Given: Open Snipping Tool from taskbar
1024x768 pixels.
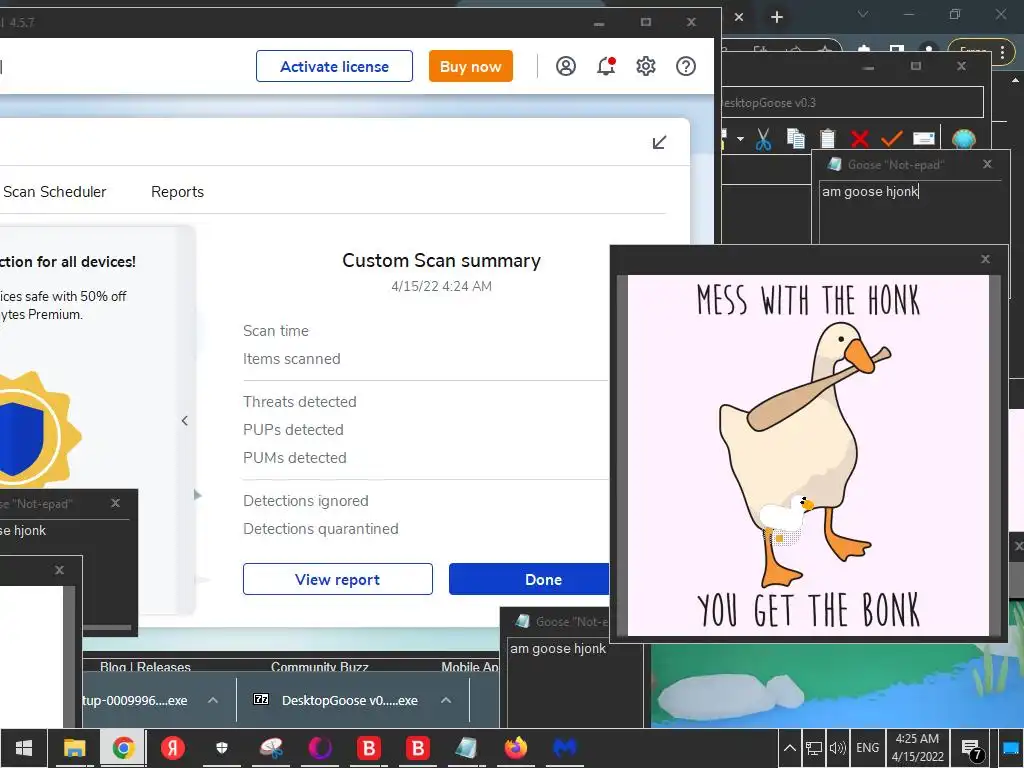Looking at the screenshot, I should pos(270,748).
